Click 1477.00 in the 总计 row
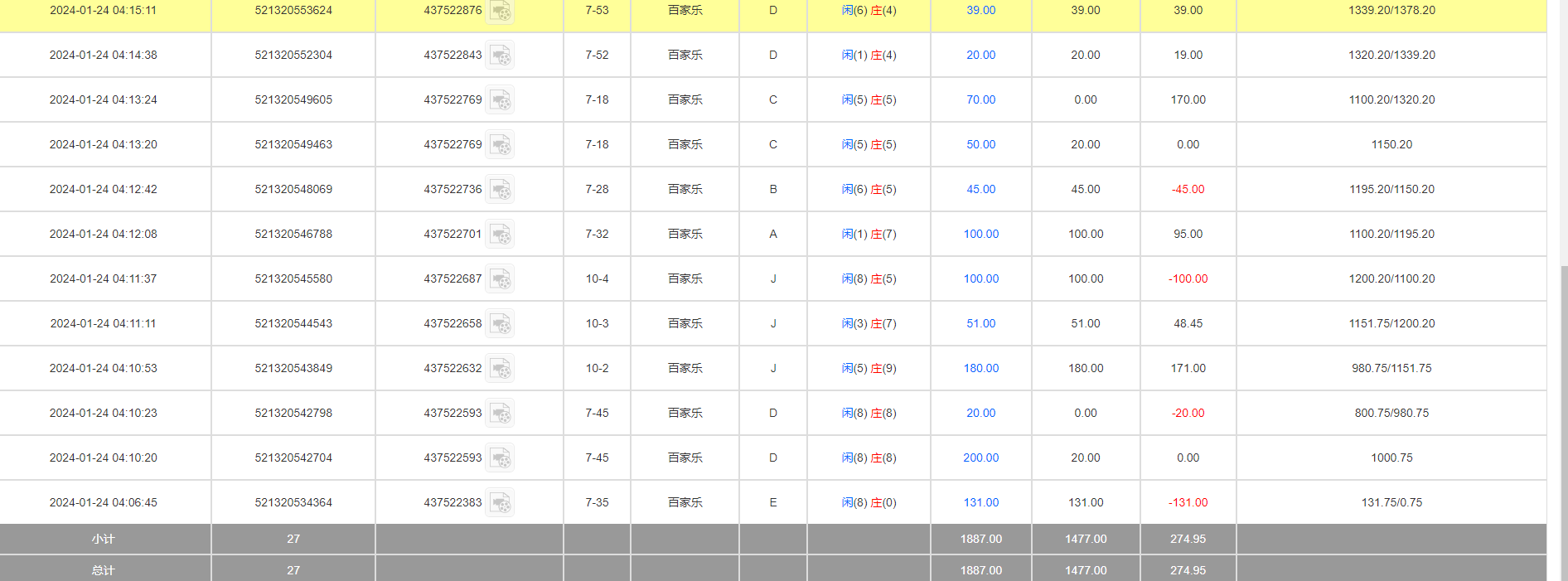The image size is (1568, 581). point(1086,570)
